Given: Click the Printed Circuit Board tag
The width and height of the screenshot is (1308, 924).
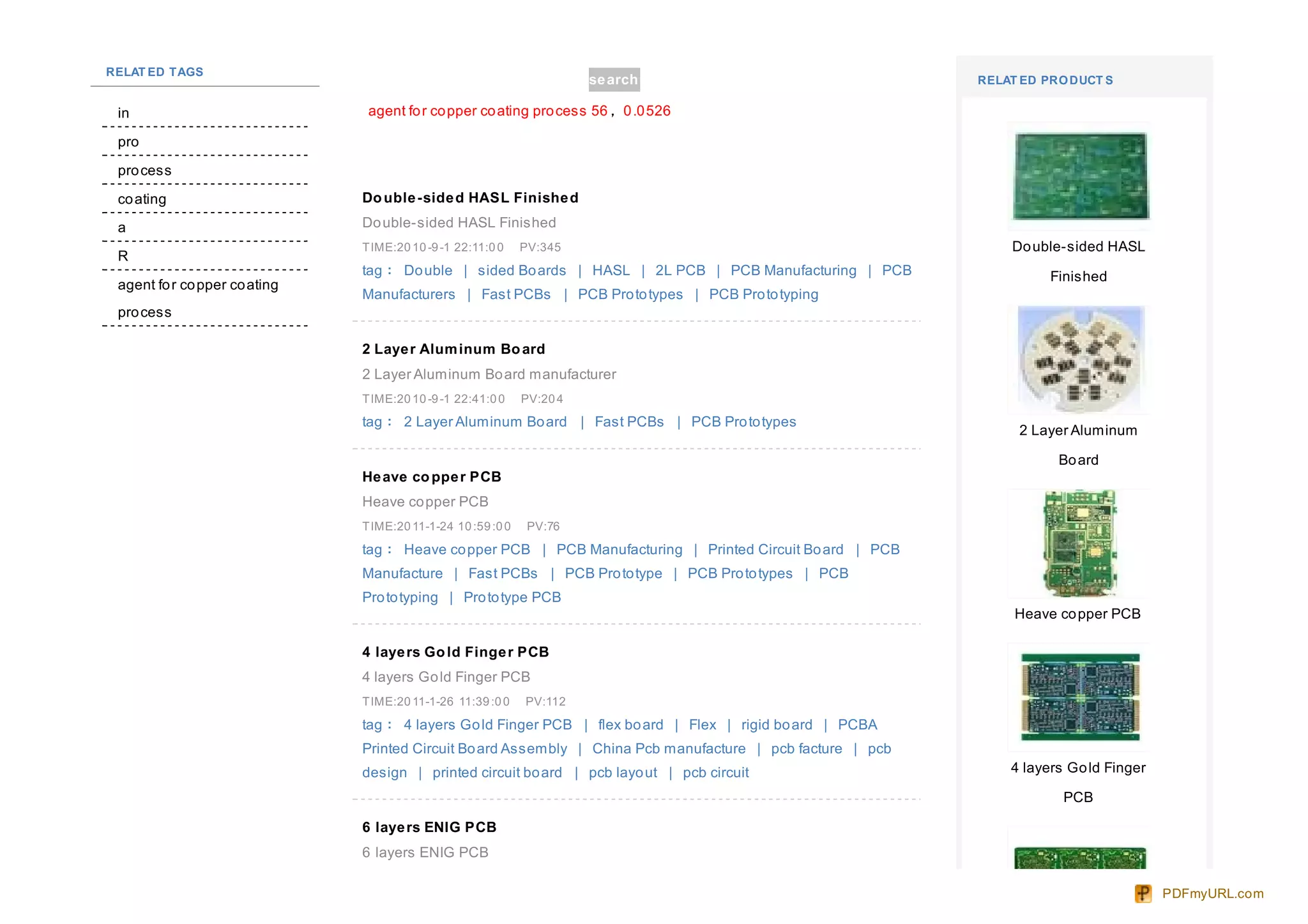Looking at the screenshot, I should [775, 550].
